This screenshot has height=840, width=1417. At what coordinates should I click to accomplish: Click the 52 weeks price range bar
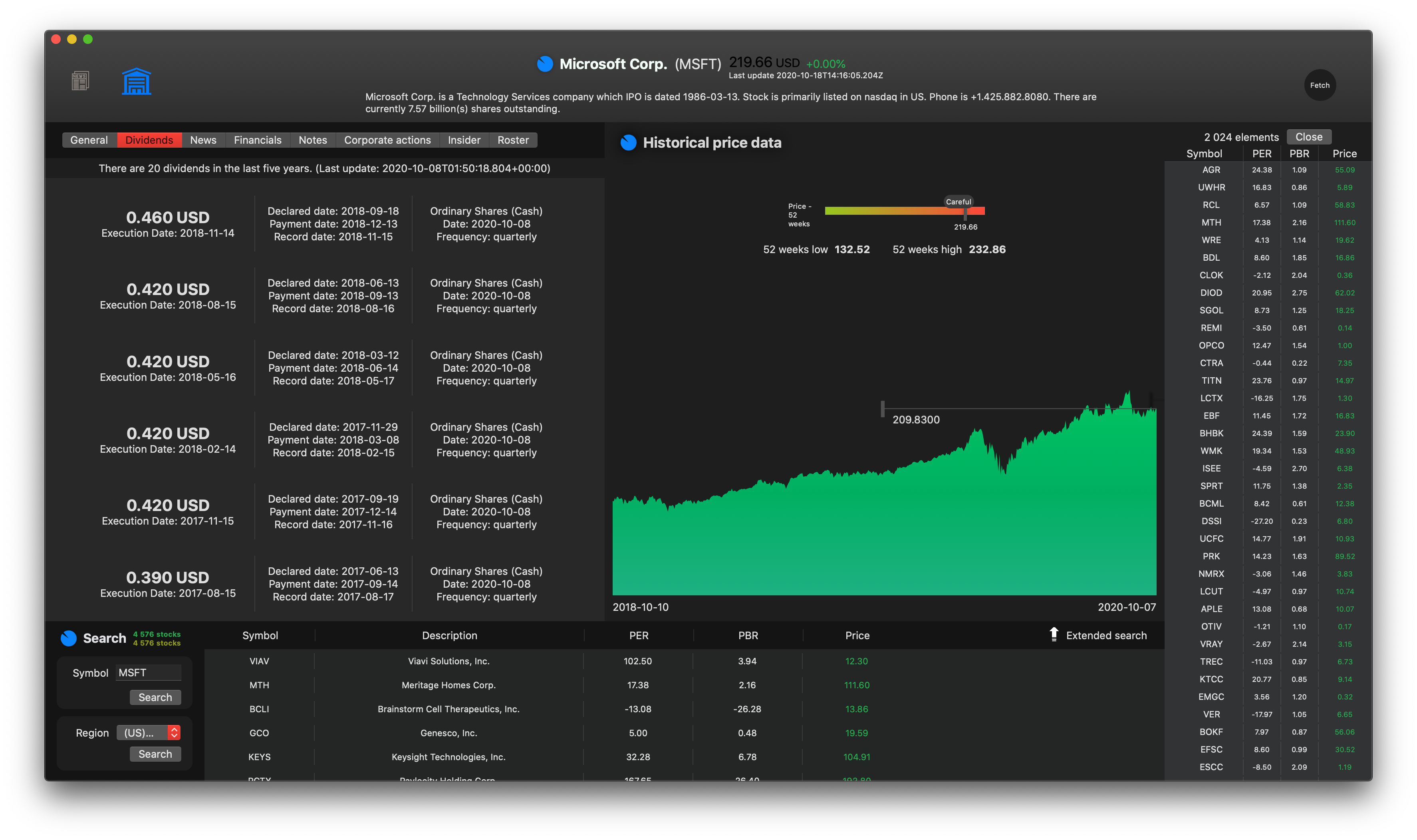coord(905,211)
